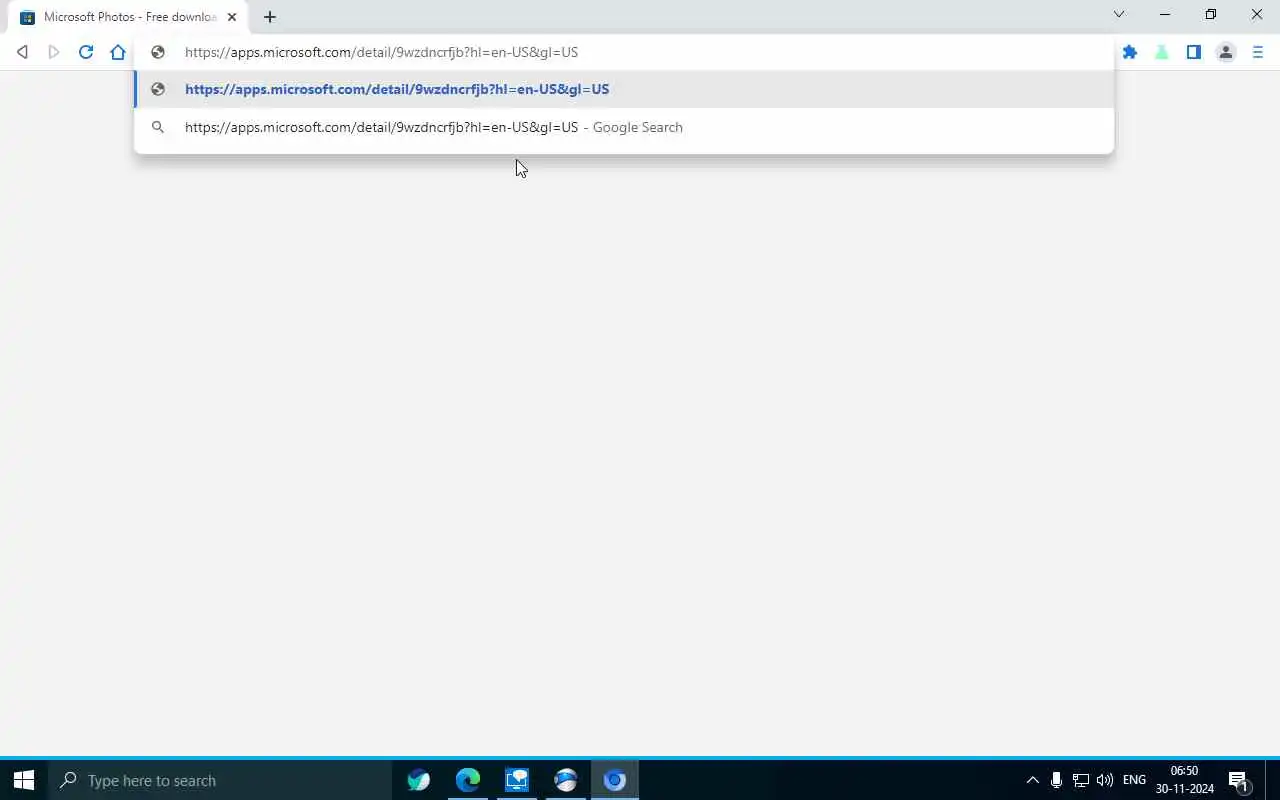Image resolution: width=1280 pixels, height=800 pixels.
Task: Open the user profile avatar menu
Action: click(x=1226, y=52)
